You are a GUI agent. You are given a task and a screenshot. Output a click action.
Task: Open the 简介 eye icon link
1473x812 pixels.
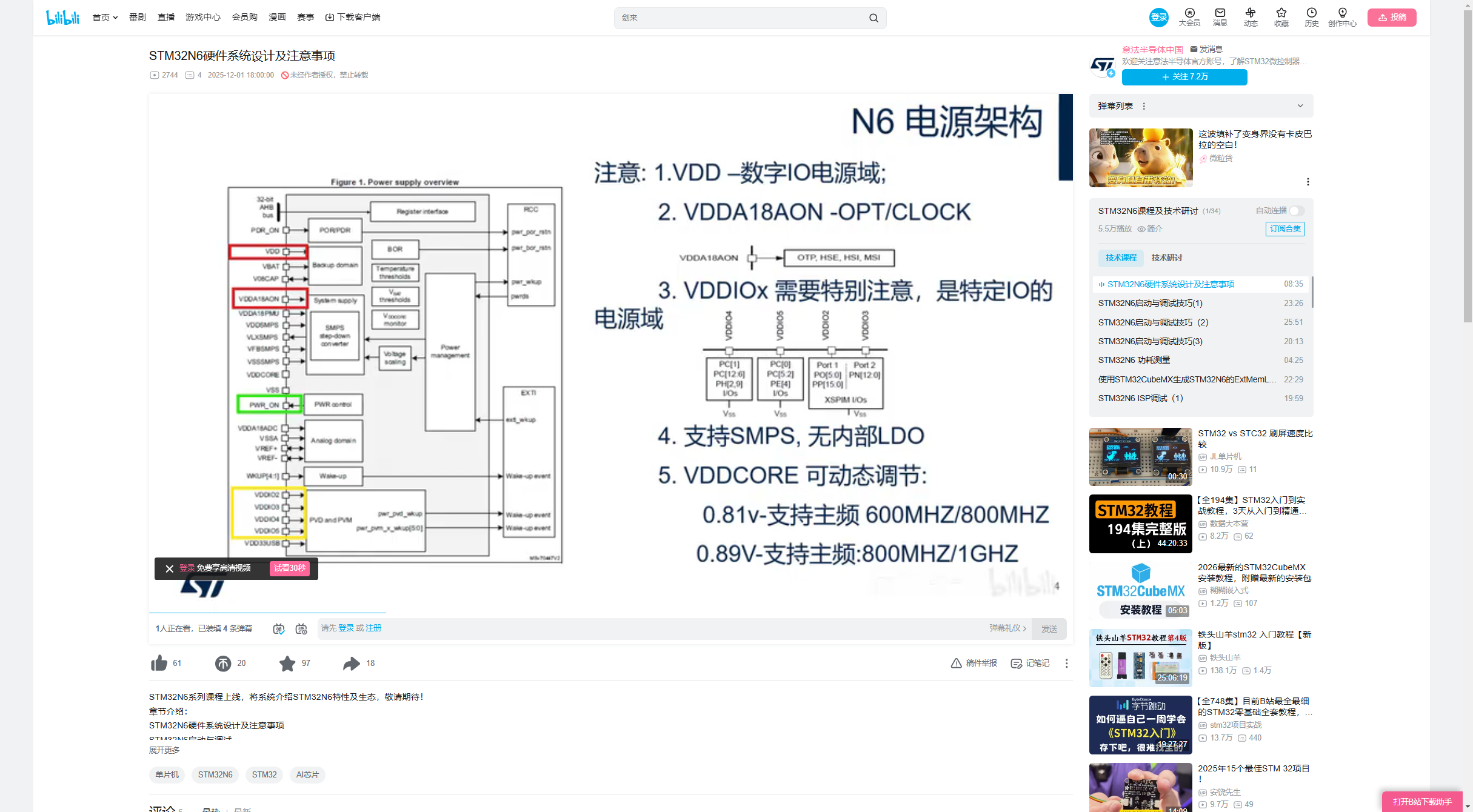click(1150, 229)
